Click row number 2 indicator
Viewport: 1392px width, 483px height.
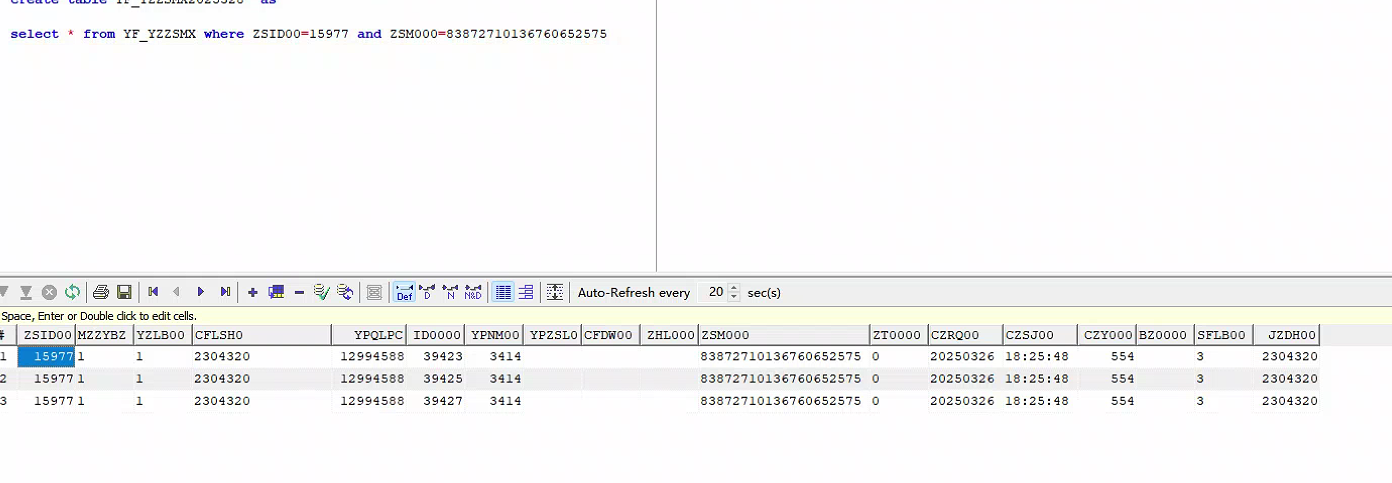tap(5, 379)
